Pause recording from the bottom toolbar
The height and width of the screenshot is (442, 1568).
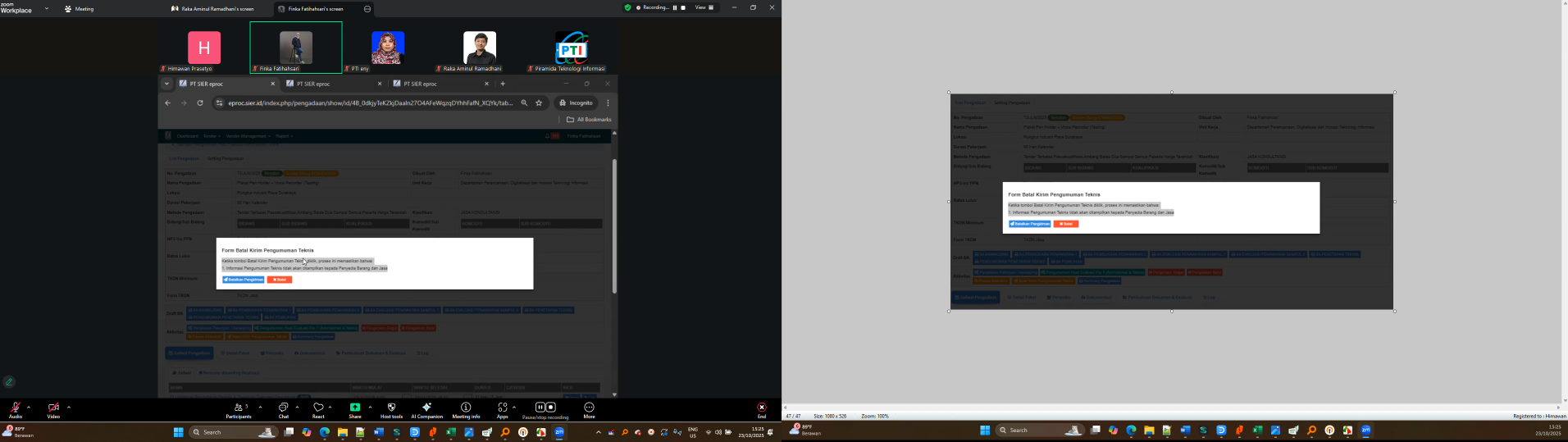(x=540, y=407)
